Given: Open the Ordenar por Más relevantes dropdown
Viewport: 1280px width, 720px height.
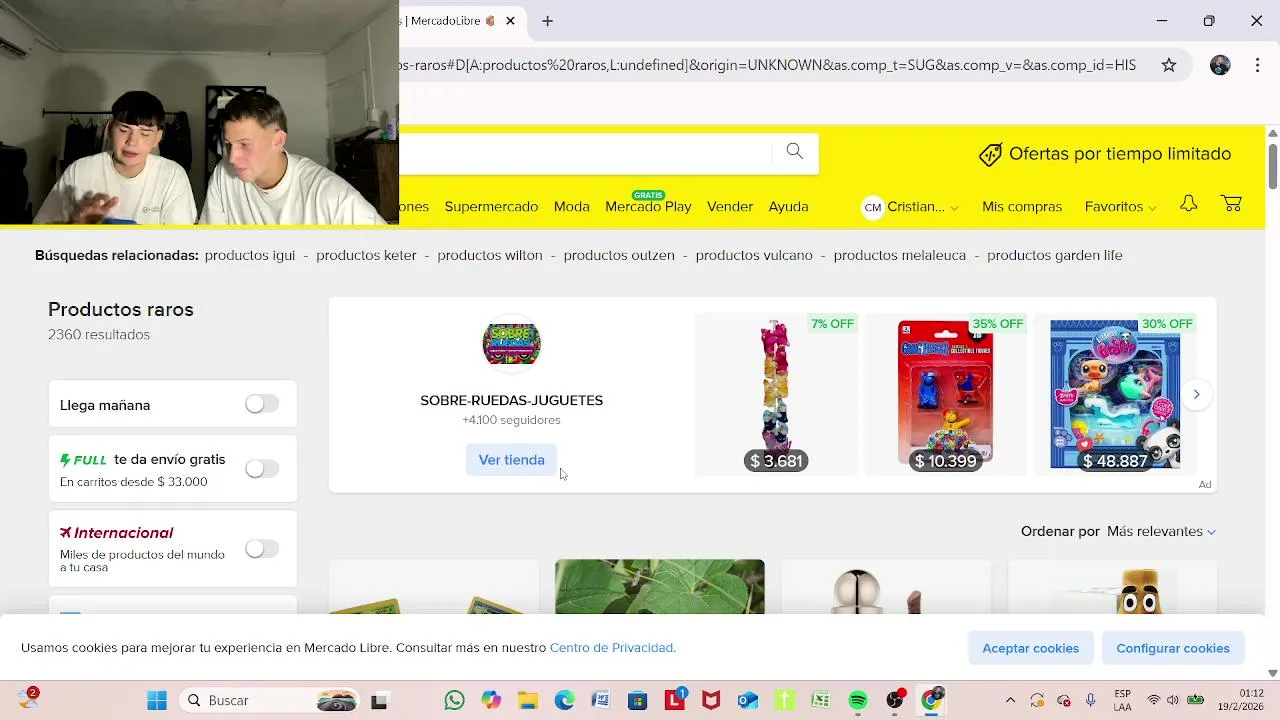Looking at the screenshot, I should pyautogui.click(x=1161, y=531).
